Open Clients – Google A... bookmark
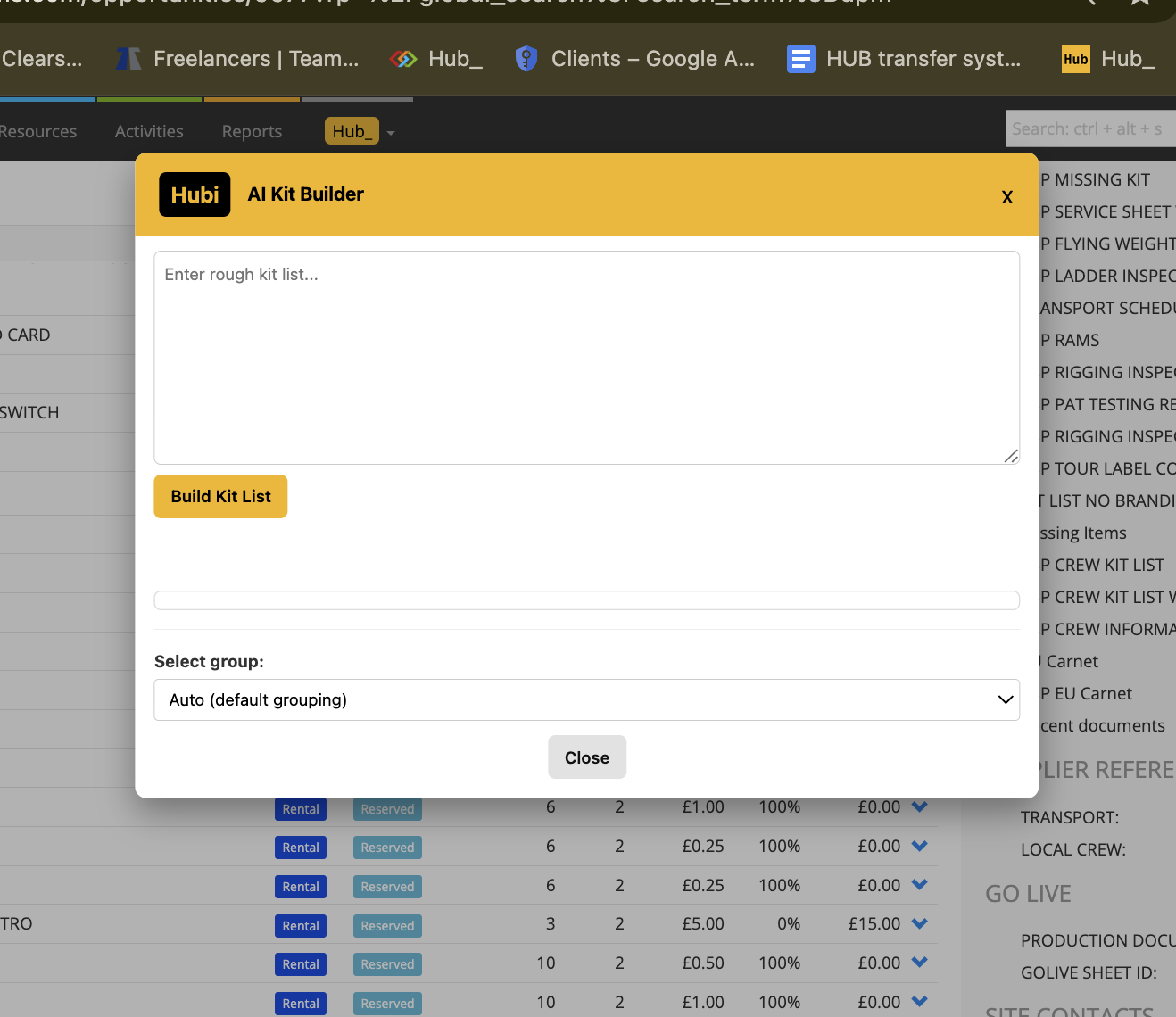 coord(634,59)
